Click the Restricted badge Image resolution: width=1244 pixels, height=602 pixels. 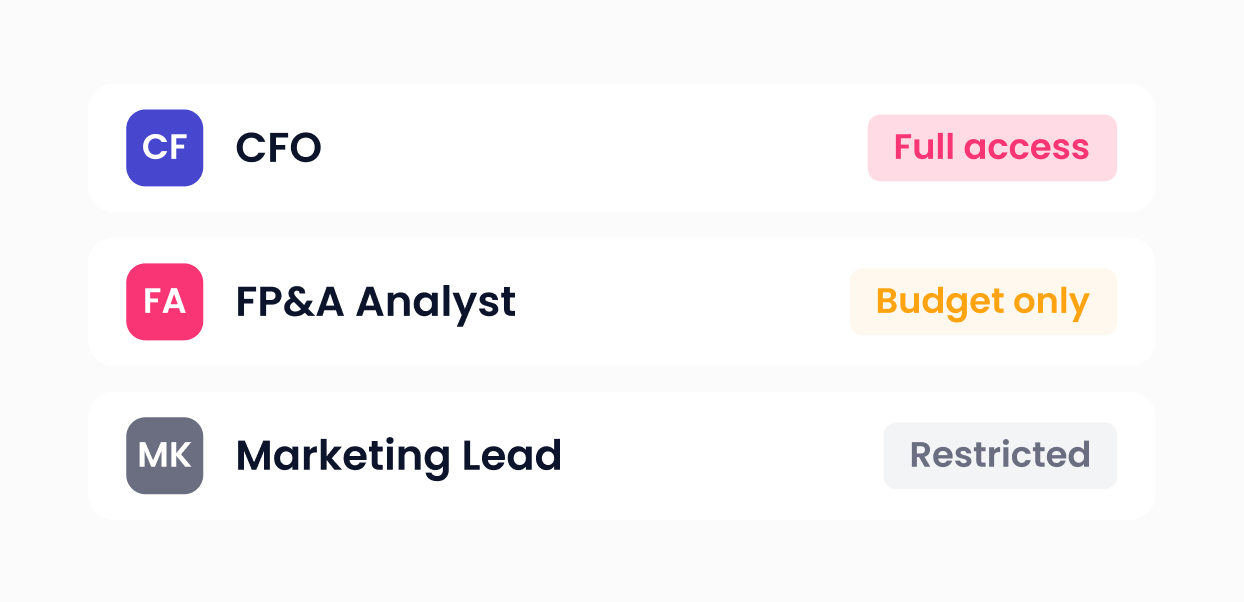(999, 456)
